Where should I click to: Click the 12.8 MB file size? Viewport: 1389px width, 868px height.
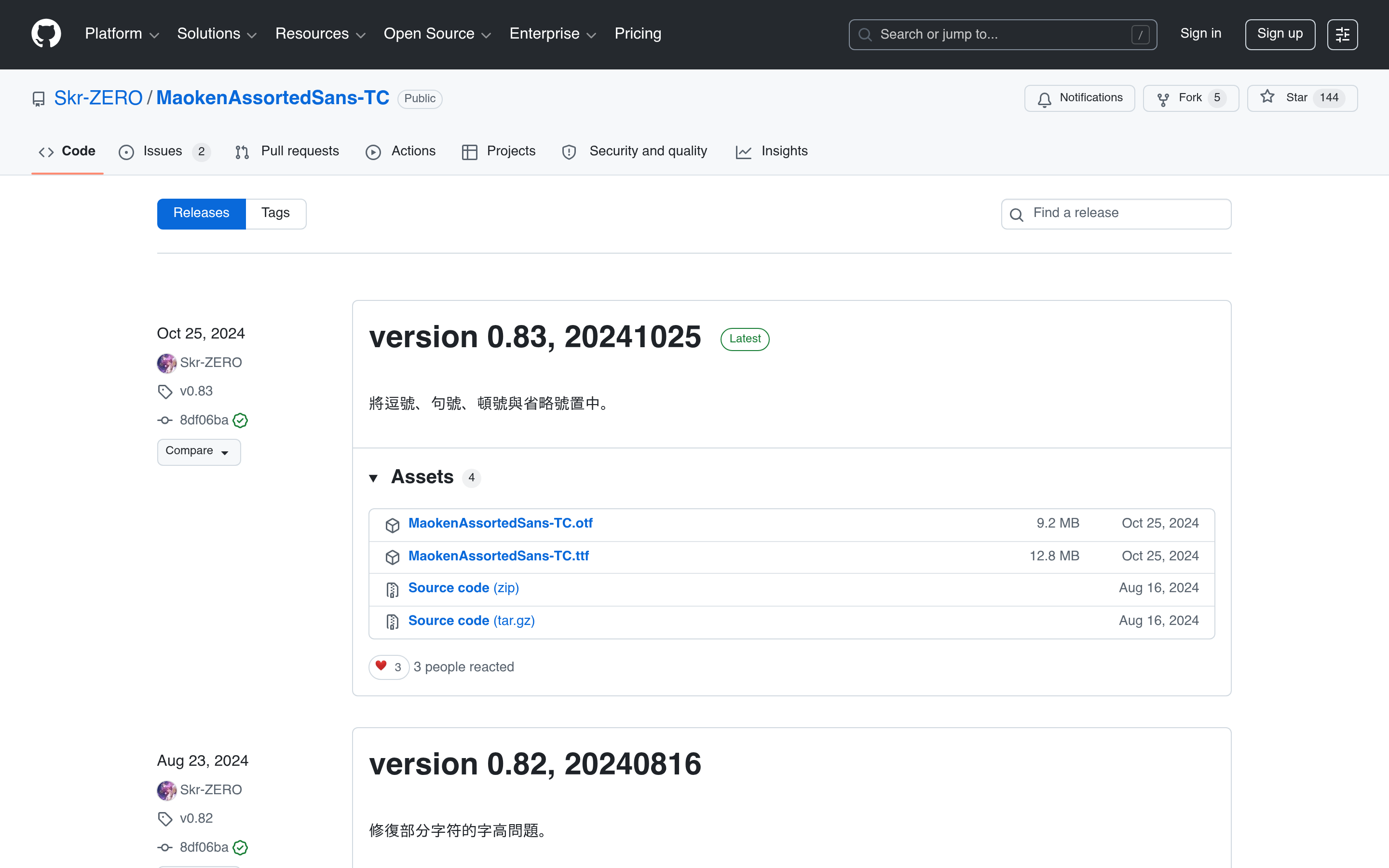[x=1054, y=556]
